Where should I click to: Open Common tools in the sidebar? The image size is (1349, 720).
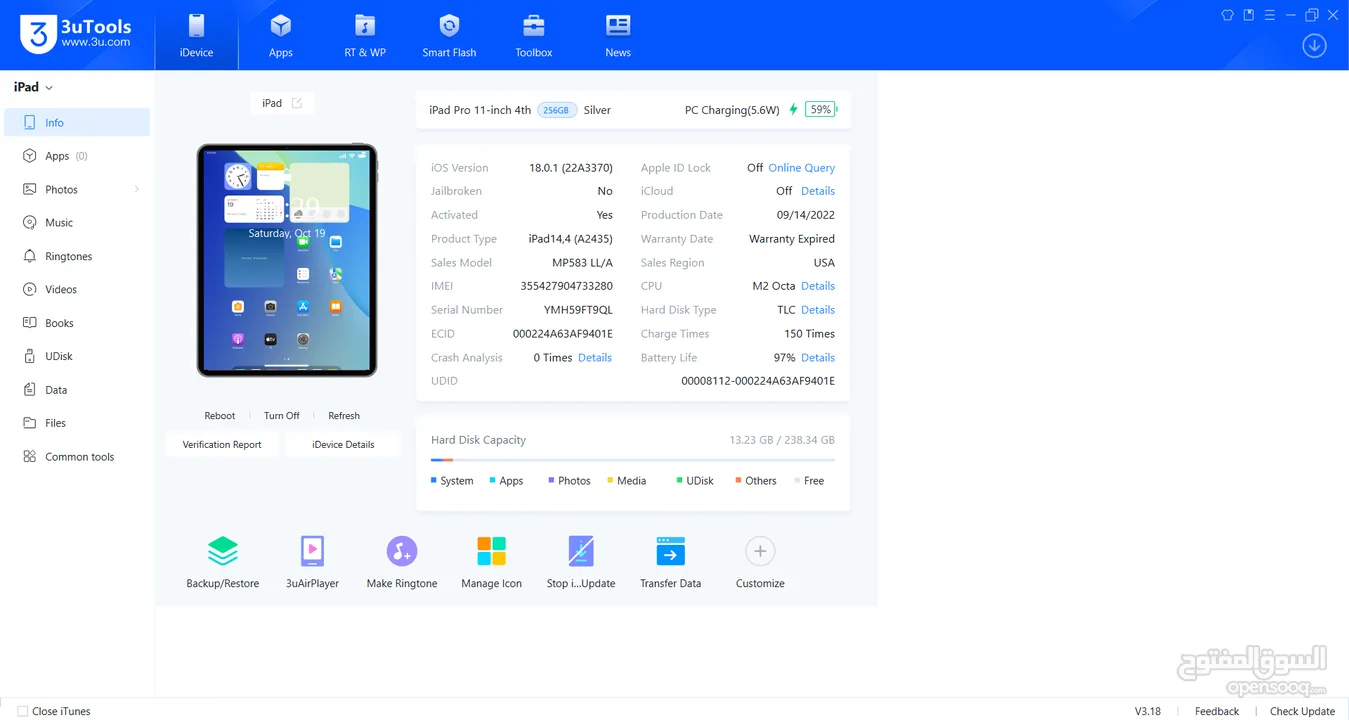[x=77, y=457]
